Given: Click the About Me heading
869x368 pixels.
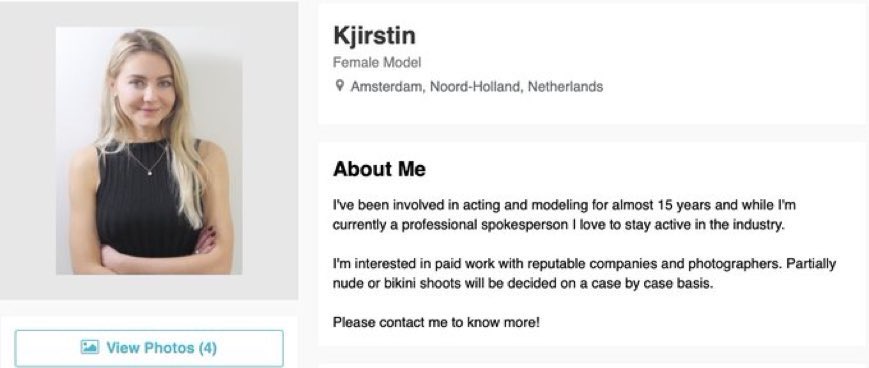Looking at the screenshot, I should pyautogui.click(x=379, y=169).
